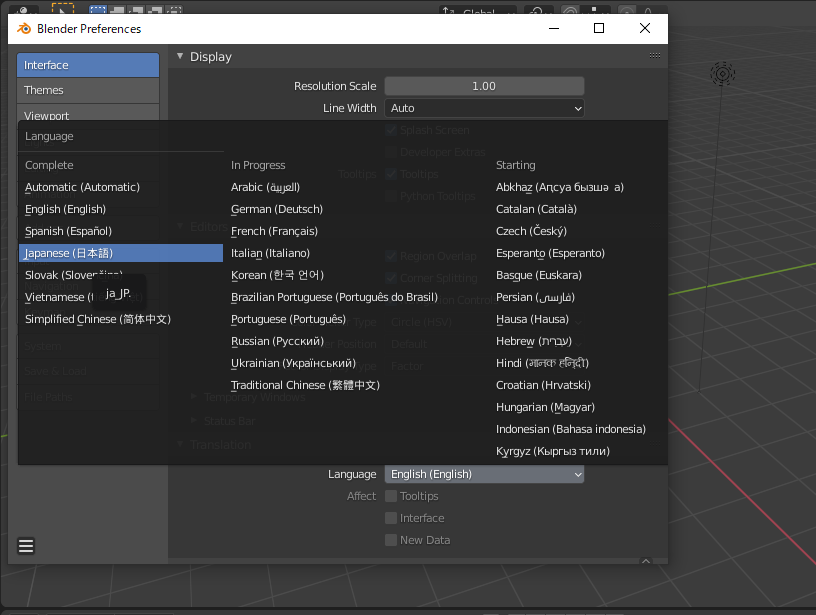Click the scroll-up chevron at panel bottom
Viewport: 816px width, 615px height.
click(646, 561)
